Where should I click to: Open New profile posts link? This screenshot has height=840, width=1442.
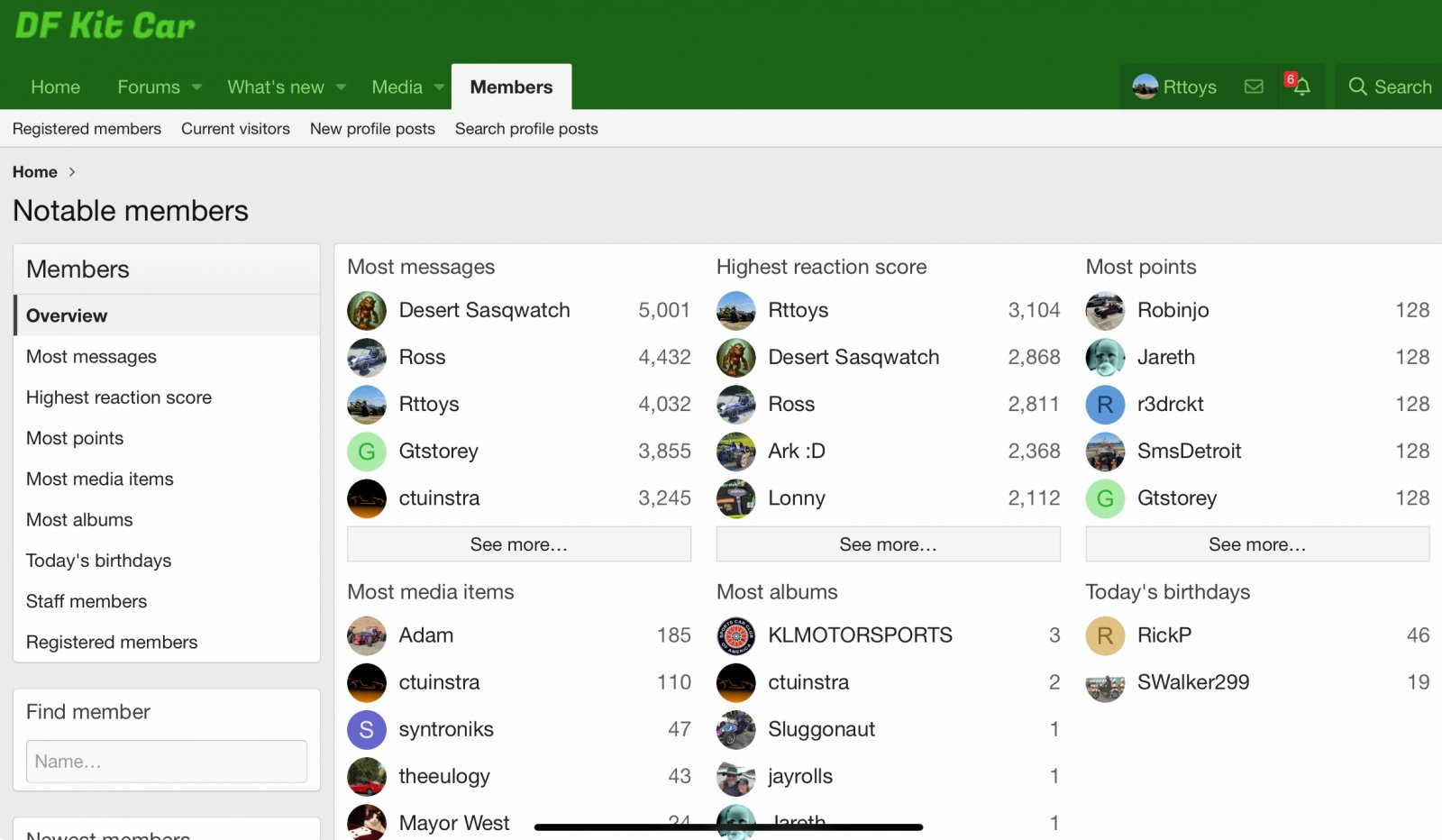[372, 129]
